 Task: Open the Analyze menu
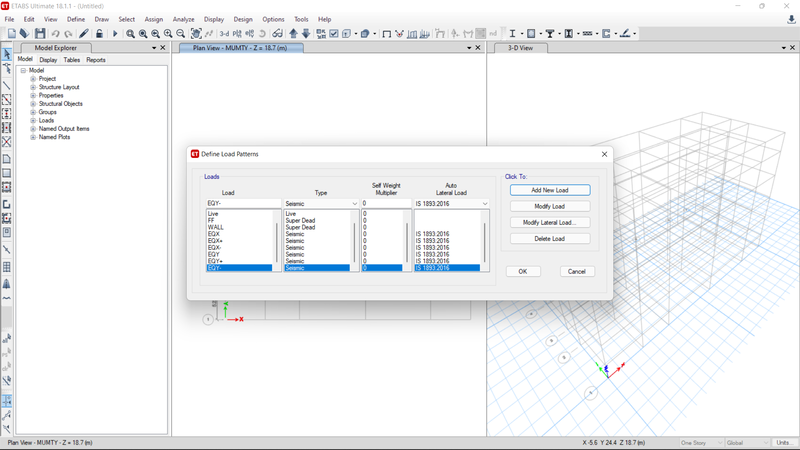pos(183,19)
